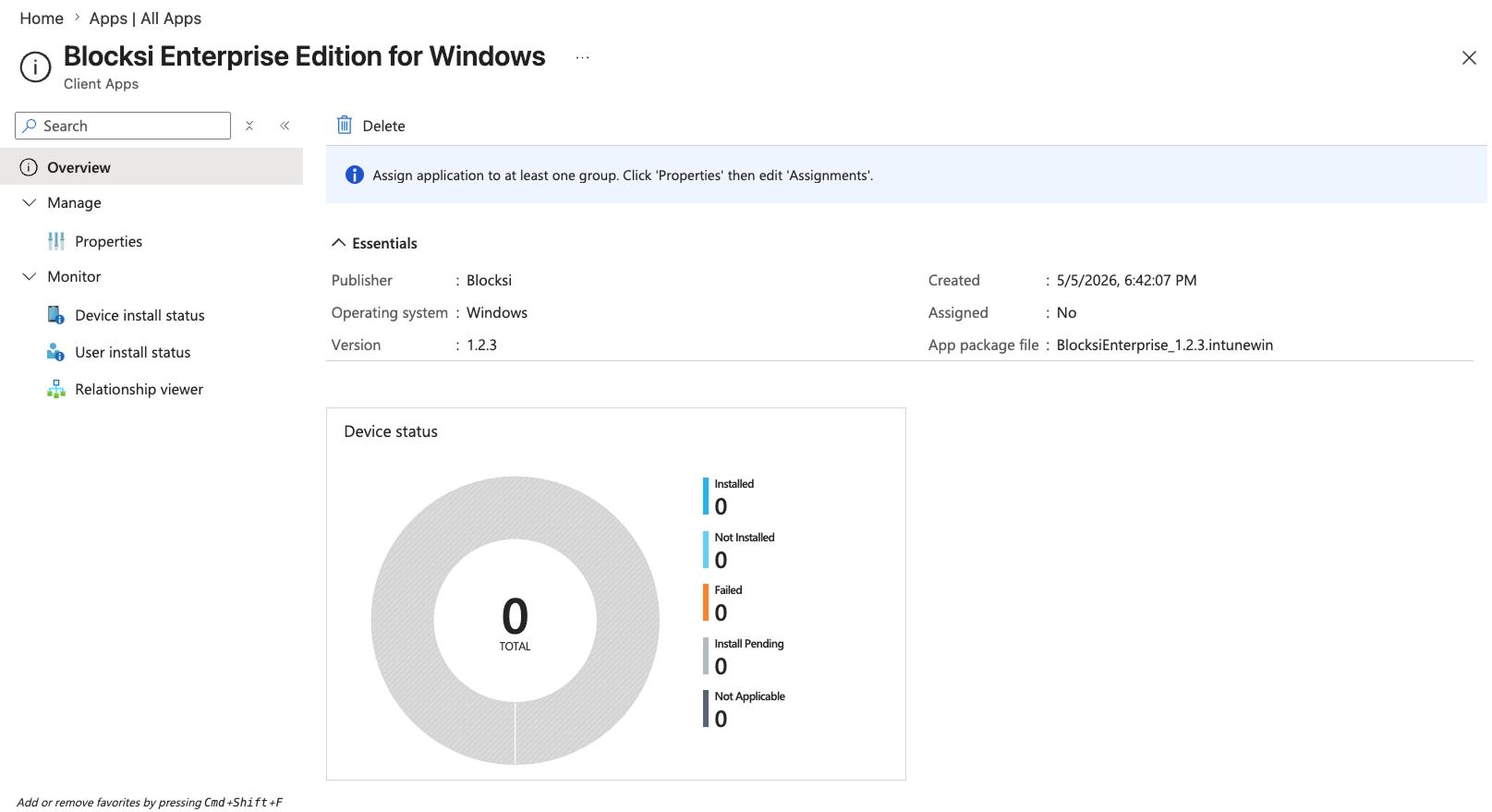Click the version value 1.2.3
1492x812 pixels.
point(481,345)
